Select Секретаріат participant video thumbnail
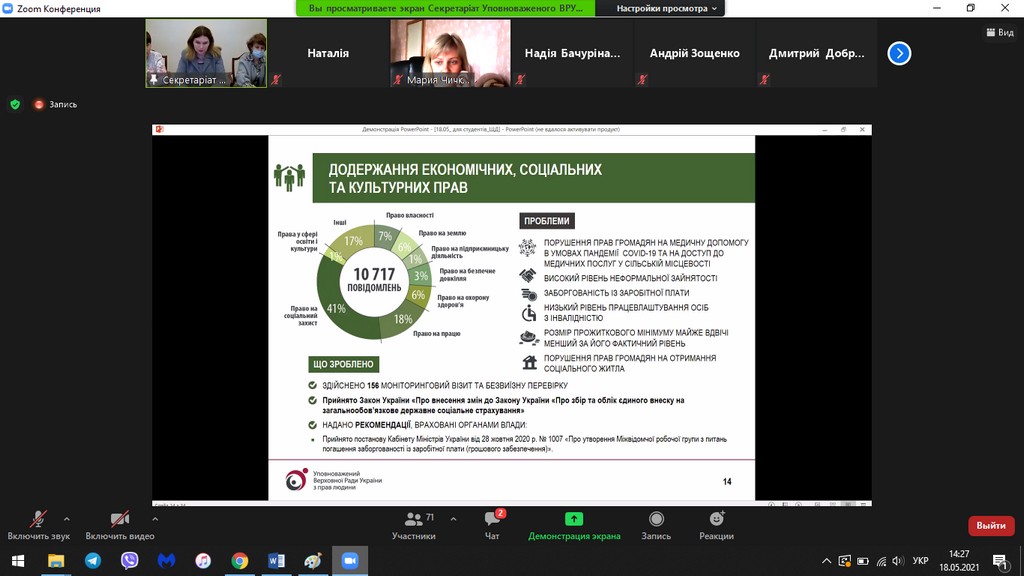The image size is (1024, 576). tap(206, 53)
